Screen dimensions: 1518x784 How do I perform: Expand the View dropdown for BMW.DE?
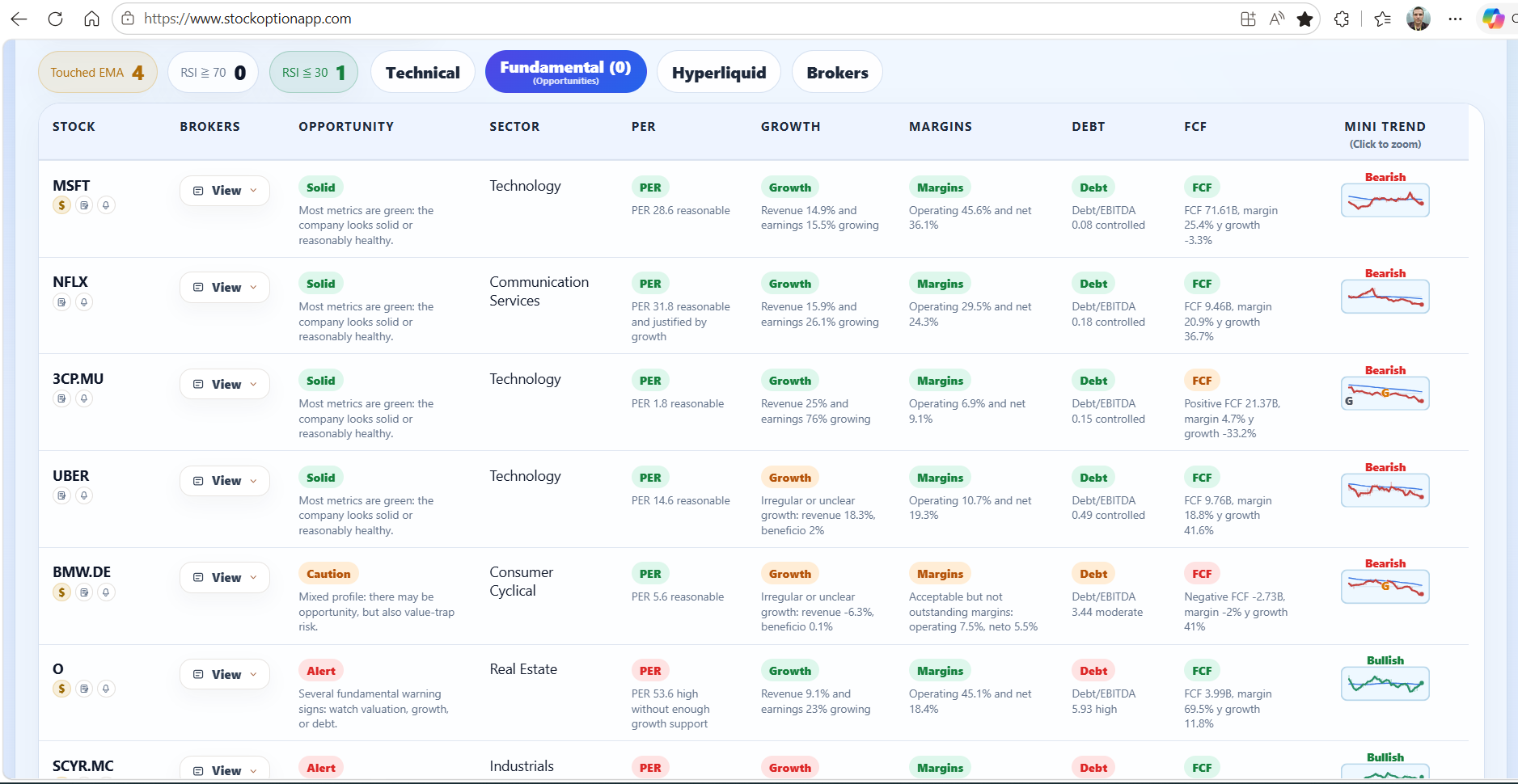(225, 577)
